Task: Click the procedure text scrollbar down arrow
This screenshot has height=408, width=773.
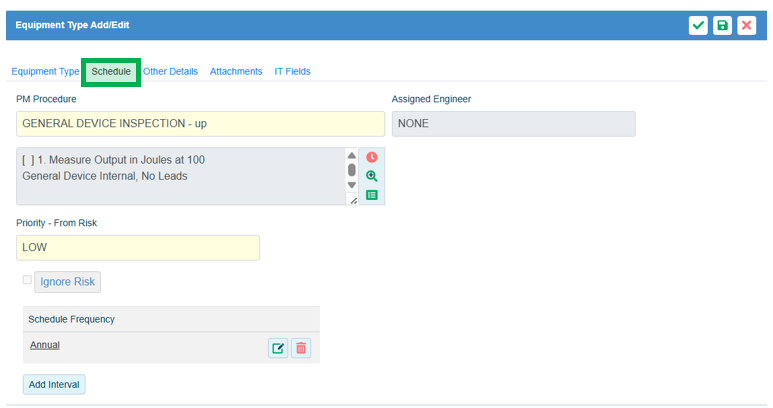Action: [x=351, y=185]
